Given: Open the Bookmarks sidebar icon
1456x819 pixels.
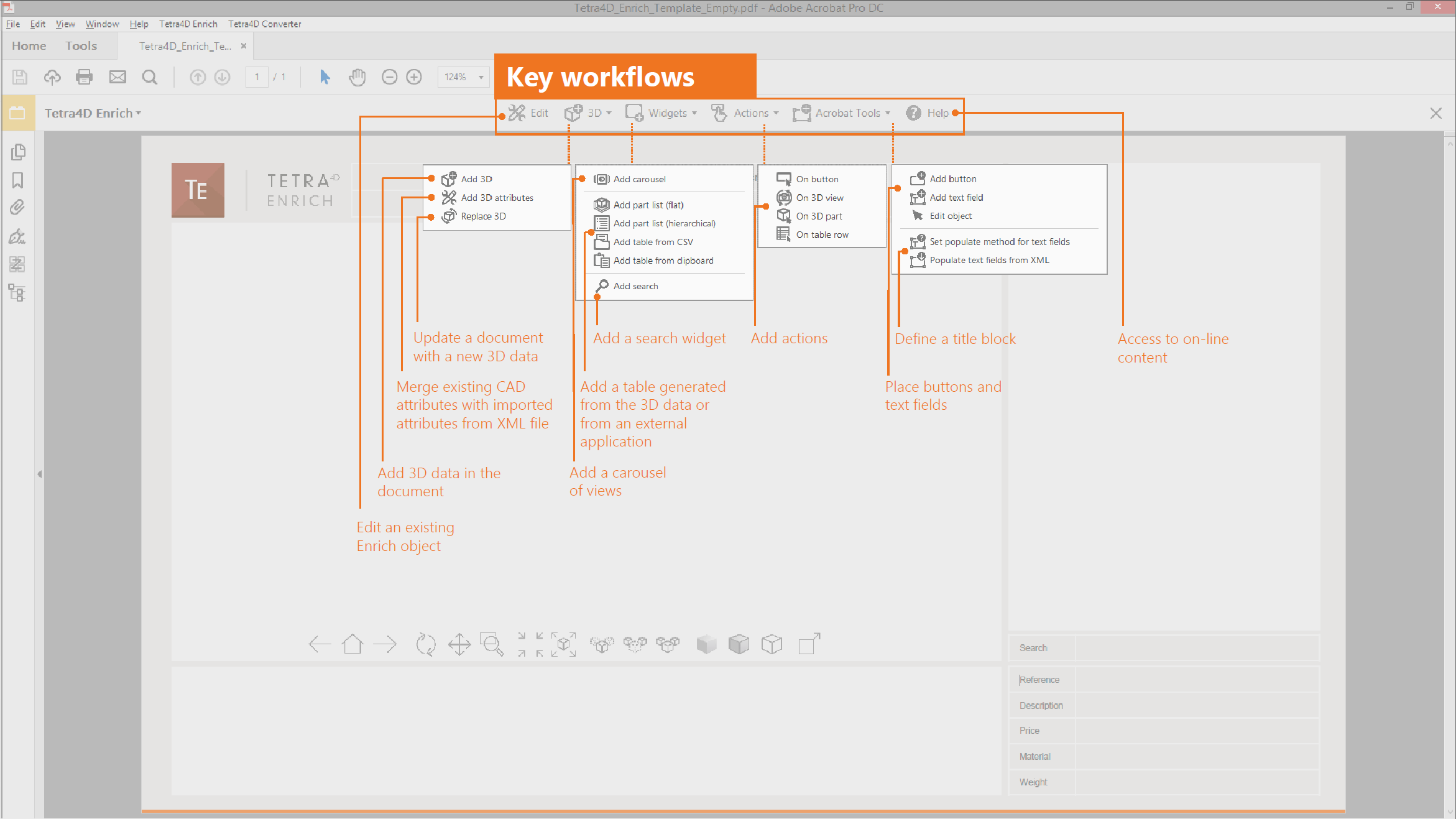Looking at the screenshot, I should [18, 180].
